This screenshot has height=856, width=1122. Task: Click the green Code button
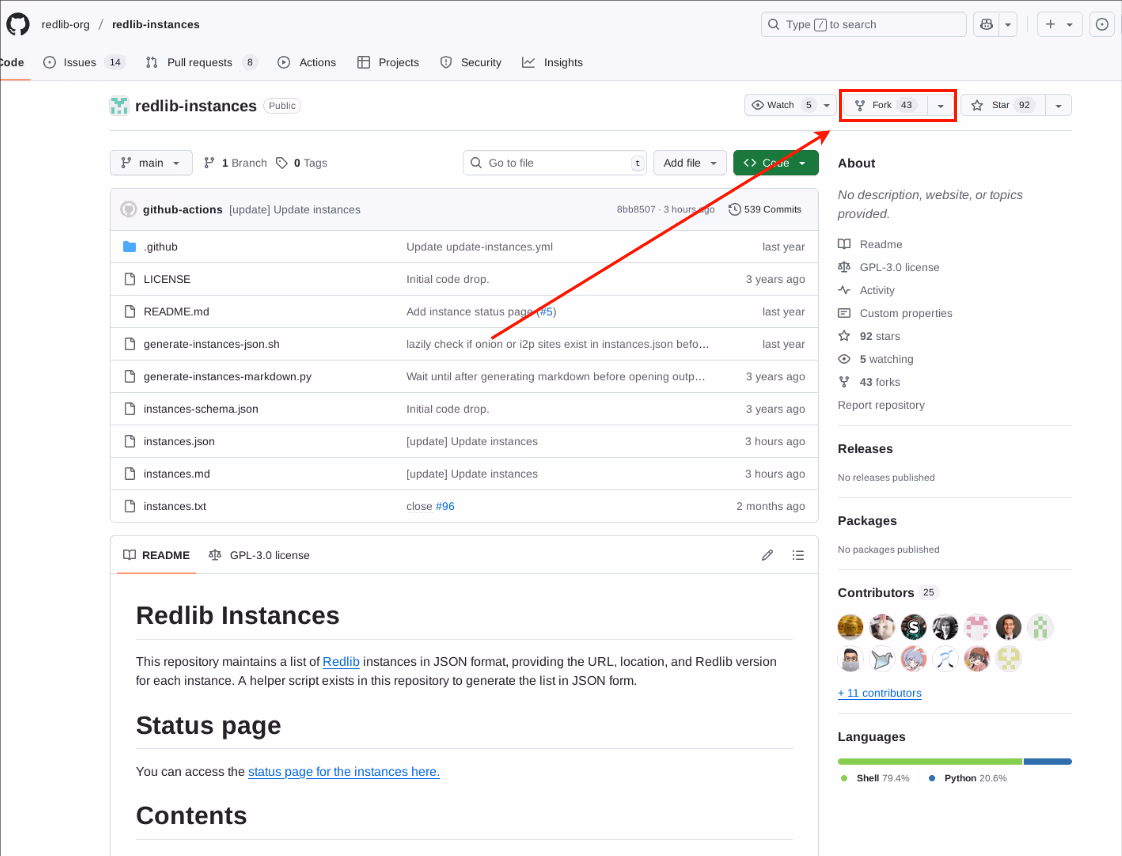pos(775,163)
